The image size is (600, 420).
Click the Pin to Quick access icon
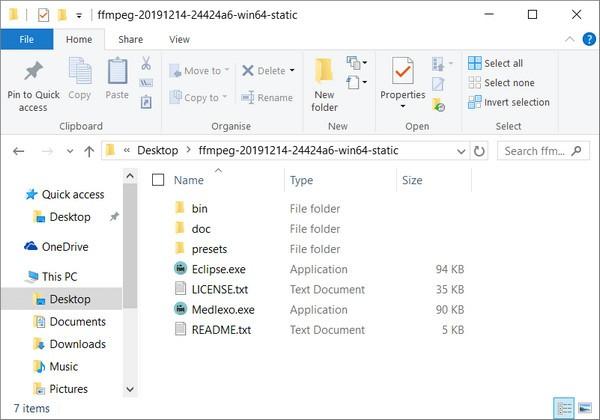pyautogui.click(x=33, y=70)
